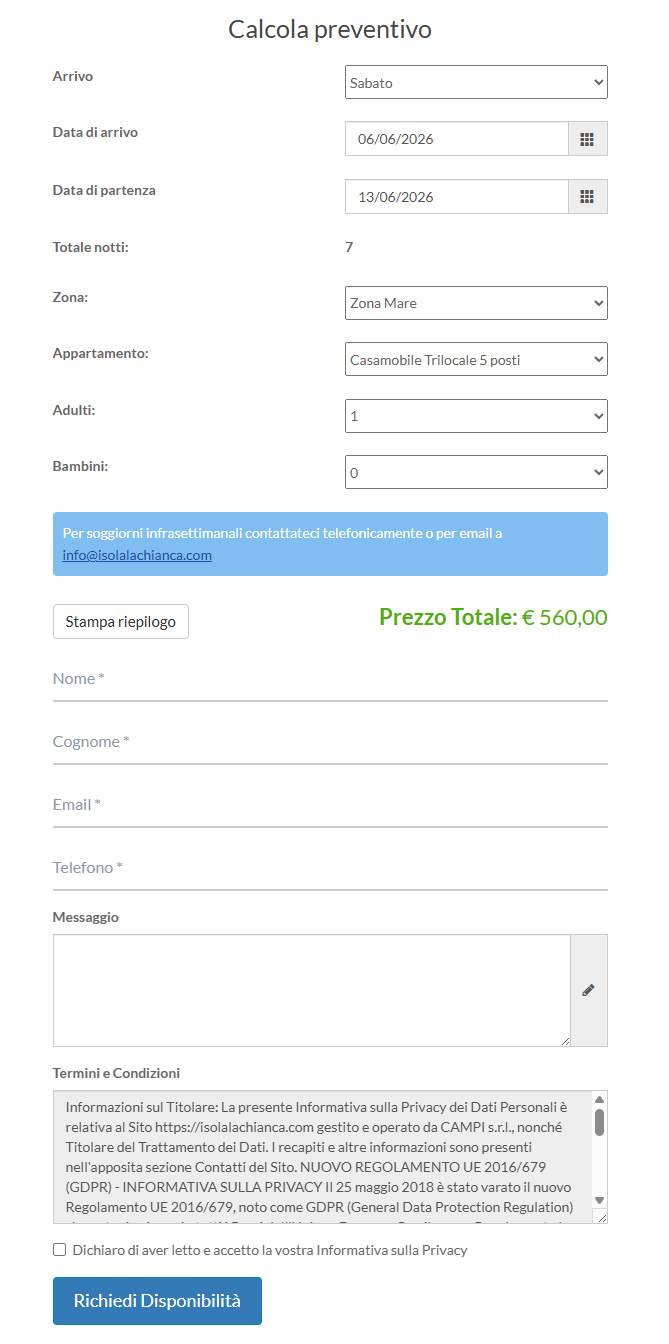Click the terms and conditions scrollbar thumb
This screenshot has width=669, height=1344.
599,1122
